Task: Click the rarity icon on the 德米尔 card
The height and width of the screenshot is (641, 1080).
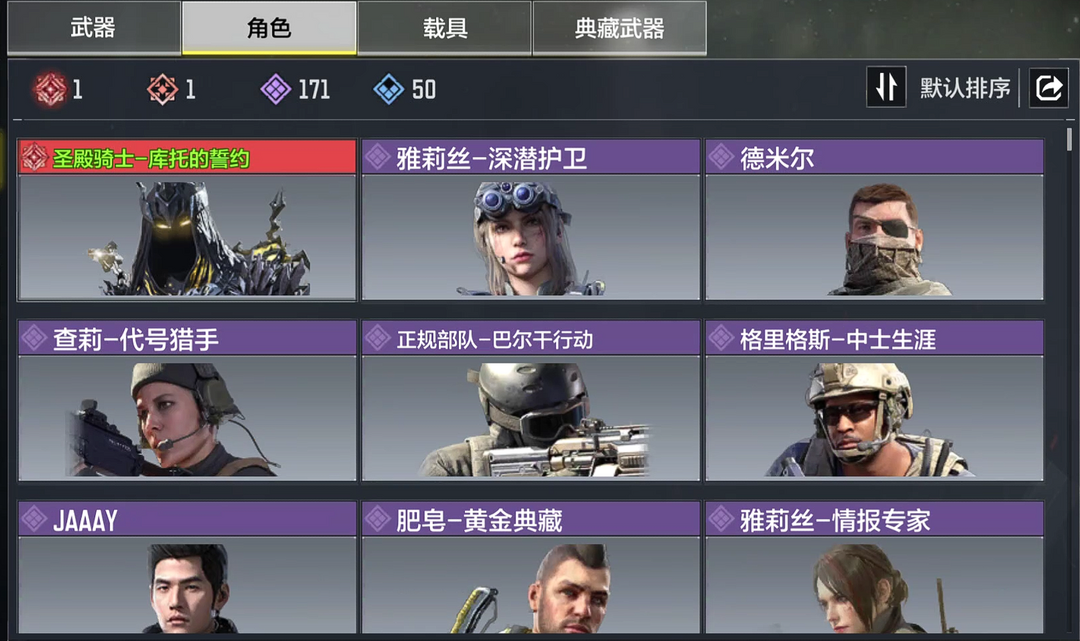Action: (x=721, y=157)
